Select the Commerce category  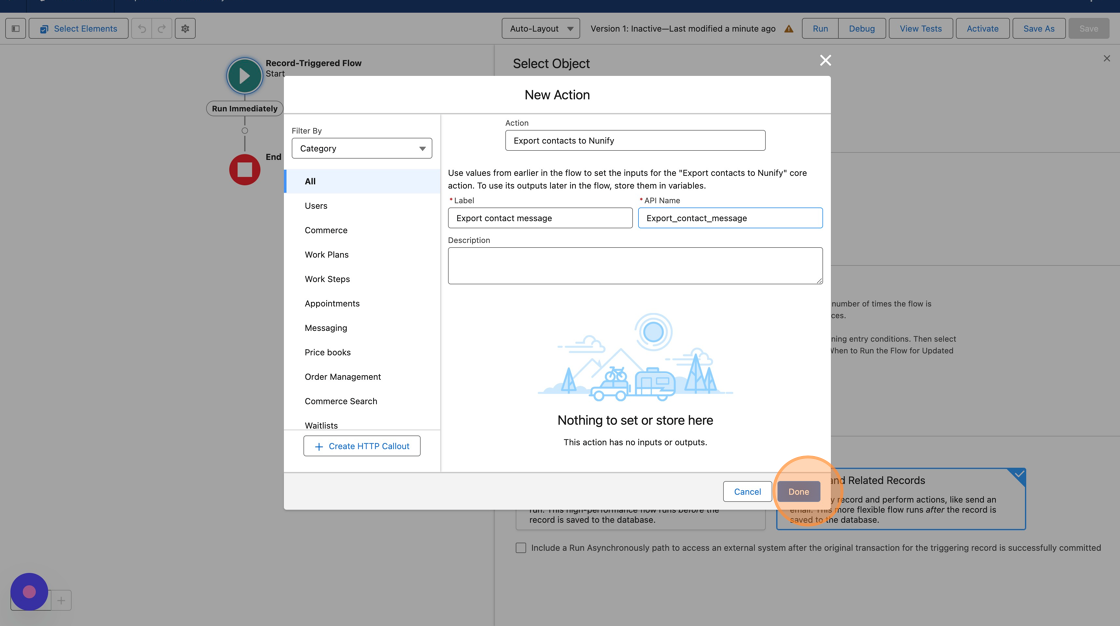click(x=362, y=230)
